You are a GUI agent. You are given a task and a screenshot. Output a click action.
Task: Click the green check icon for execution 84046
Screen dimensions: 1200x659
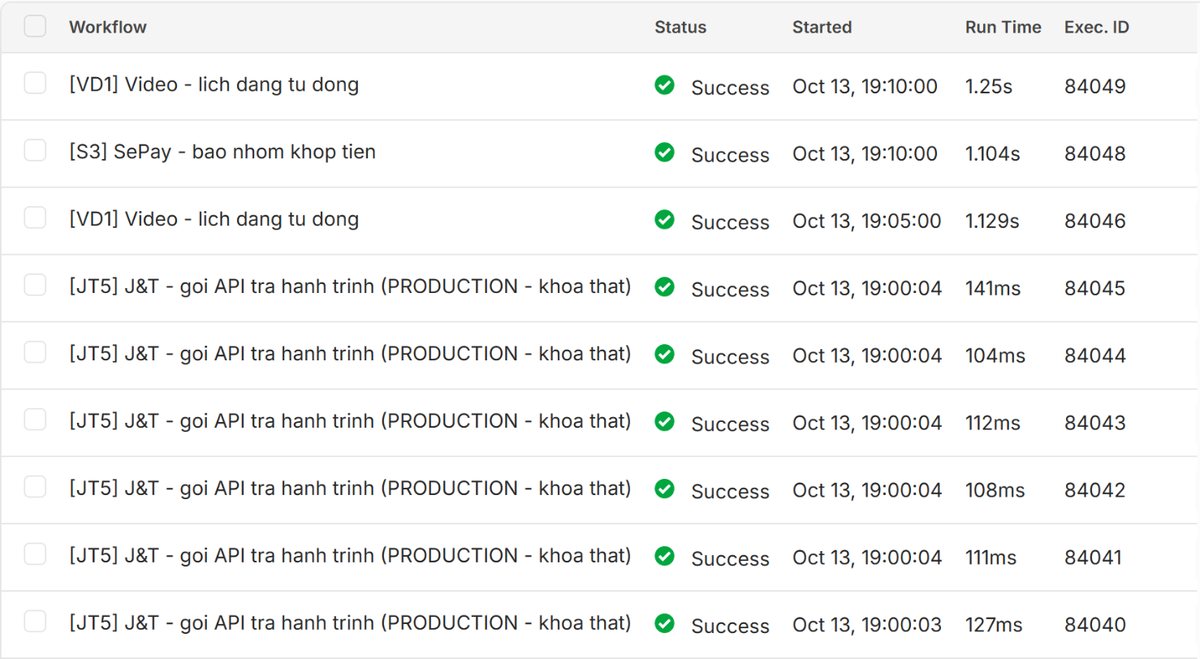click(x=664, y=219)
